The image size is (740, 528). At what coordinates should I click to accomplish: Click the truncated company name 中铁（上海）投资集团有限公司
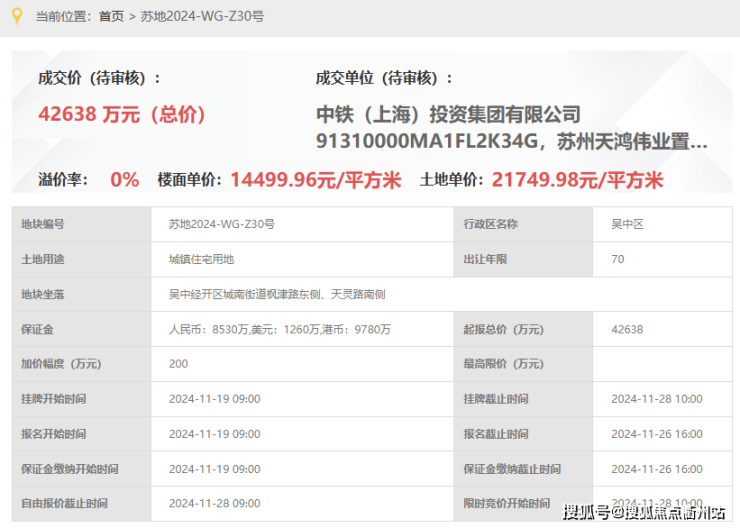click(x=448, y=115)
